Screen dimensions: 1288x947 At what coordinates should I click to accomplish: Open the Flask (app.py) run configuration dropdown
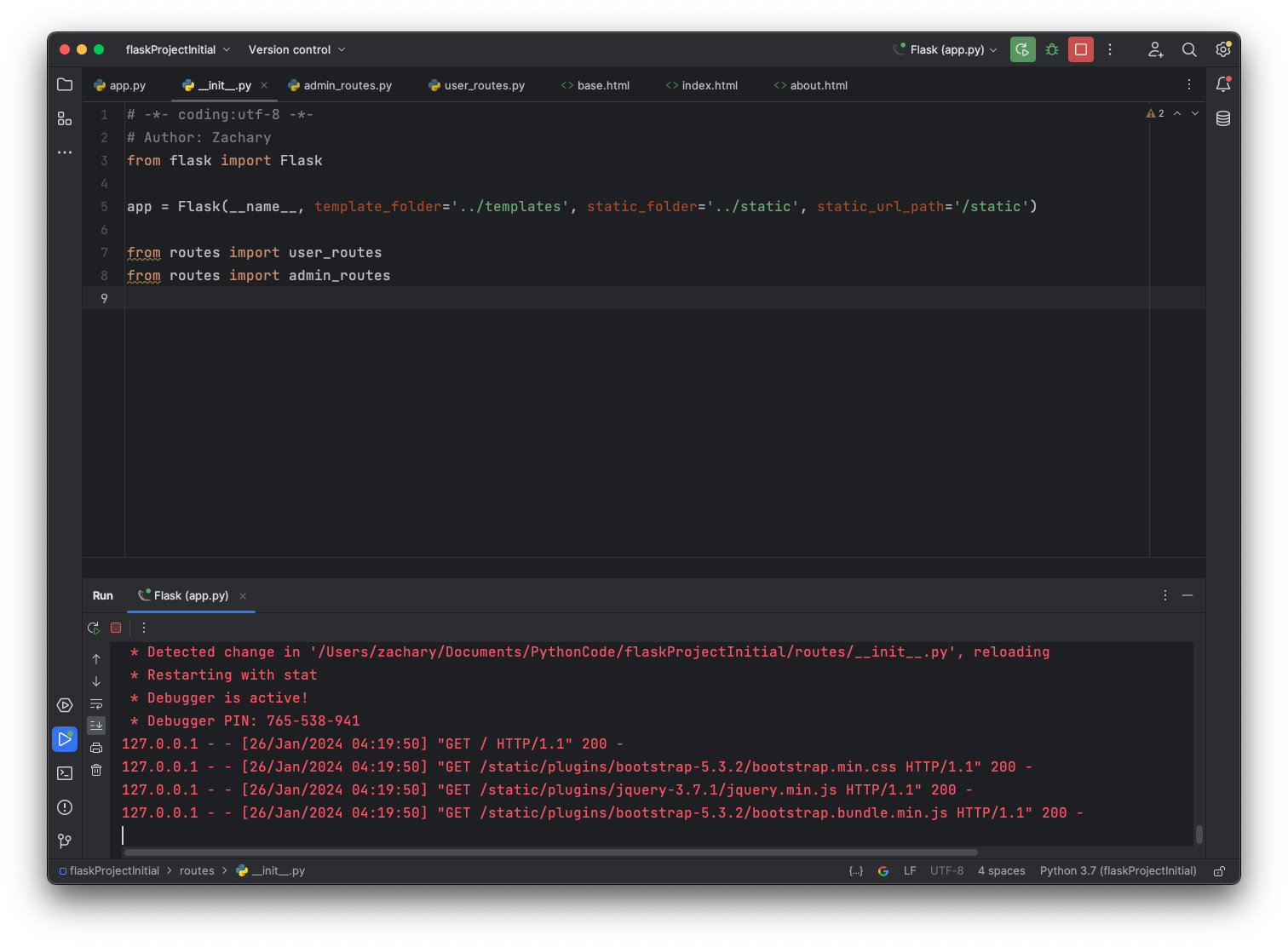946,49
